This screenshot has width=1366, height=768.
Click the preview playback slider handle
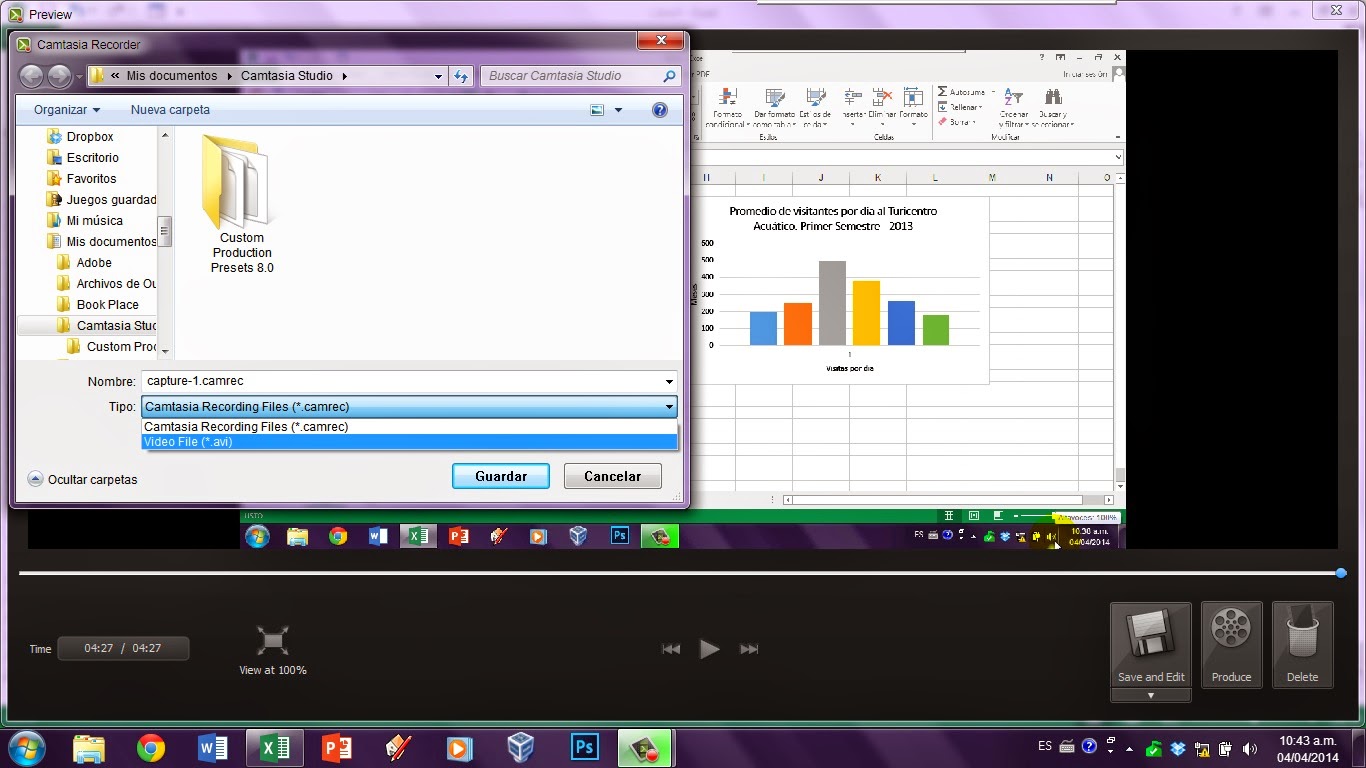point(1341,573)
